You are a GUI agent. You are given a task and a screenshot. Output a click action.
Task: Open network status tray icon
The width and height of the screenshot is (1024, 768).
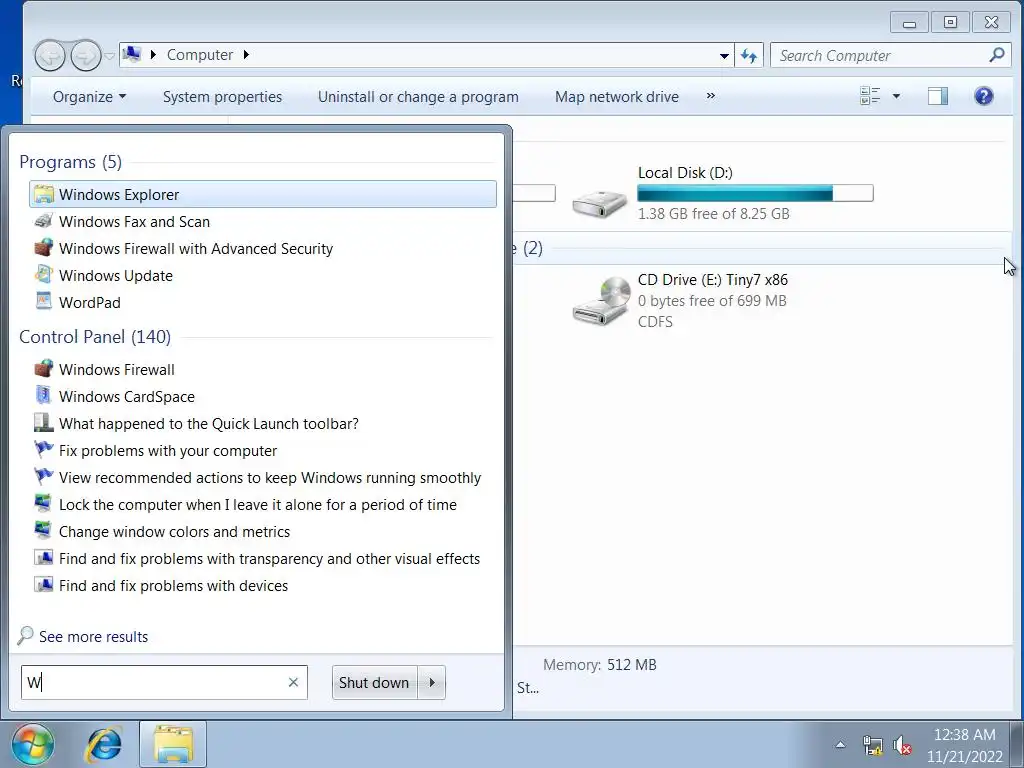click(x=872, y=745)
